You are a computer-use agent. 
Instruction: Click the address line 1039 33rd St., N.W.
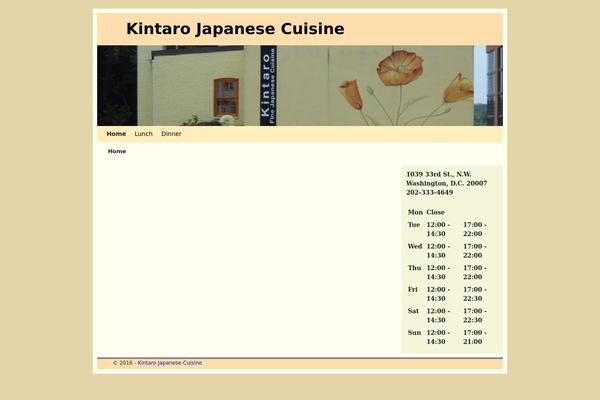(x=439, y=174)
